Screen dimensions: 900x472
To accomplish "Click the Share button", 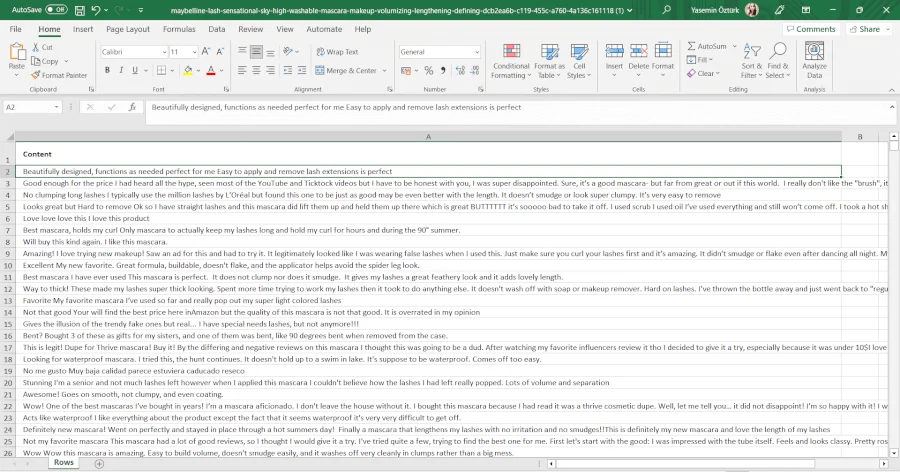I will (868, 29).
